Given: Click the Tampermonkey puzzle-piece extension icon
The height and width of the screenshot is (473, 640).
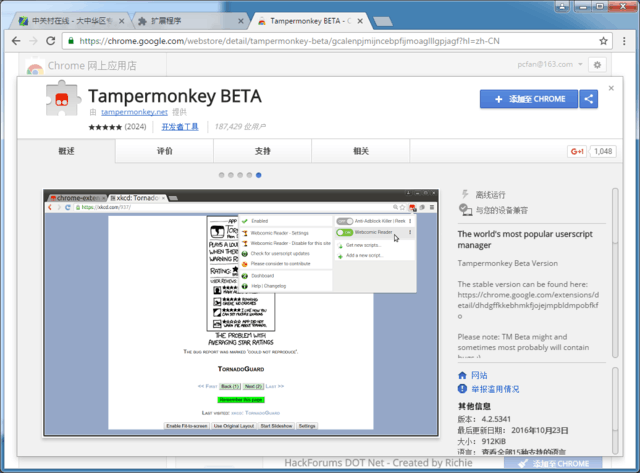Looking at the screenshot, I should pyautogui.click(x=62, y=98).
